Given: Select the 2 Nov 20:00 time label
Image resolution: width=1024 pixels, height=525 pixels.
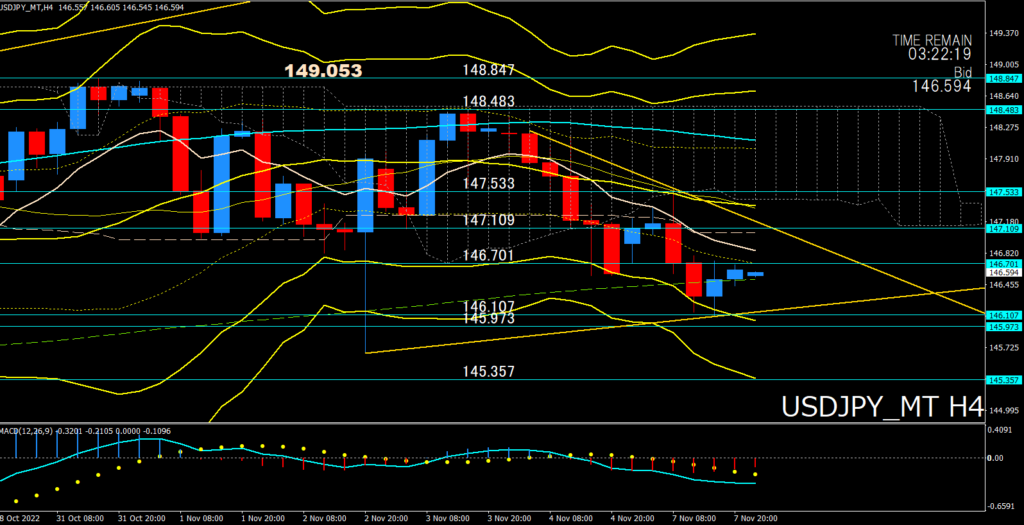Looking at the screenshot, I should (x=388, y=518).
